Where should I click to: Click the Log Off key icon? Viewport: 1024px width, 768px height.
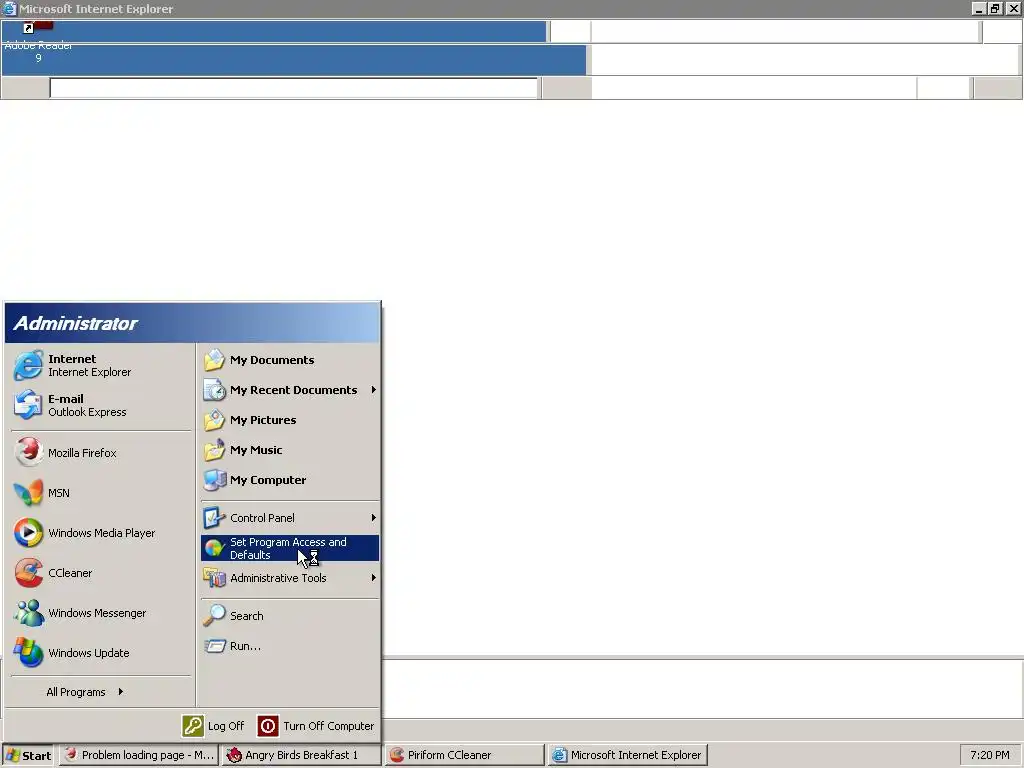click(x=193, y=726)
